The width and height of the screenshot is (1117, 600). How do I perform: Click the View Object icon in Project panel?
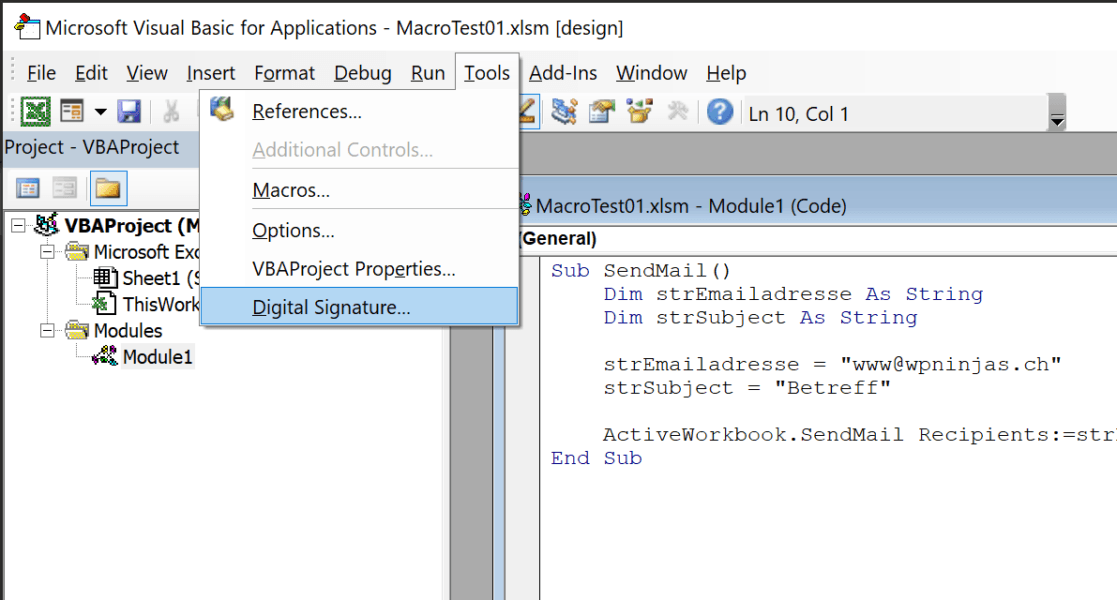click(64, 188)
